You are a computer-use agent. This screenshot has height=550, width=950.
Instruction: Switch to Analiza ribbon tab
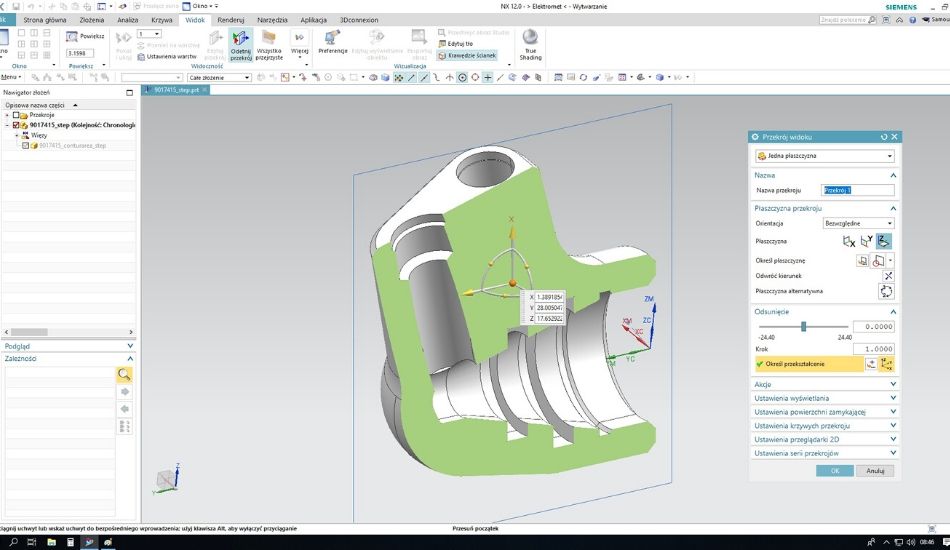[x=127, y=20]
